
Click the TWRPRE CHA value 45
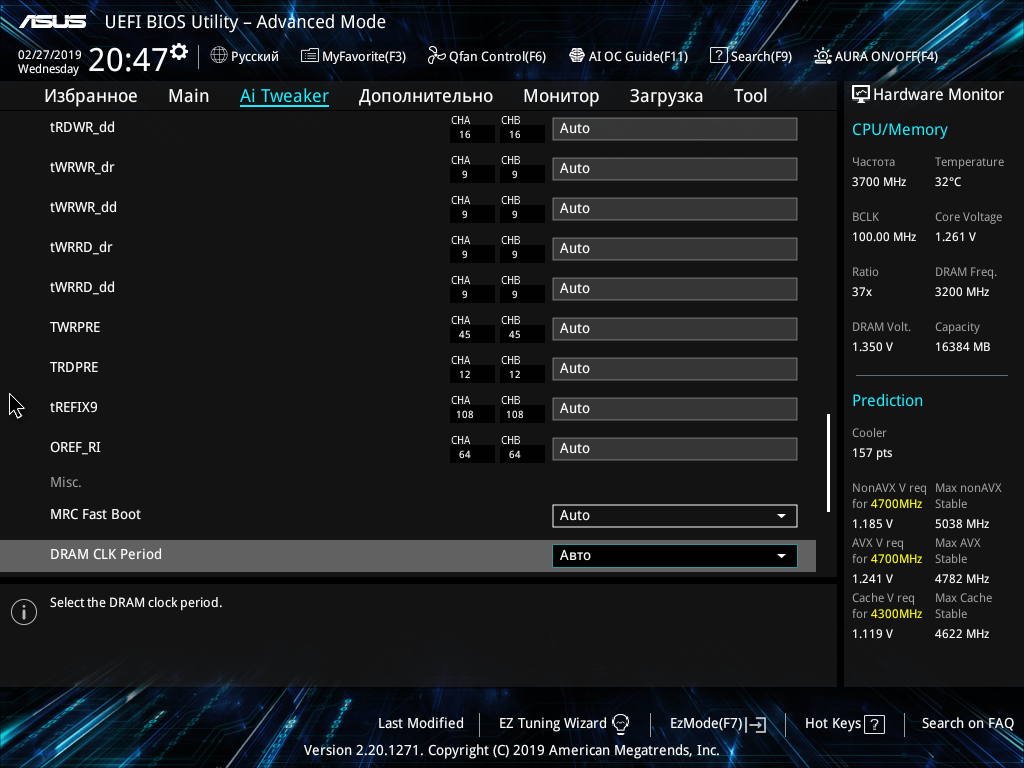point(464,334)
